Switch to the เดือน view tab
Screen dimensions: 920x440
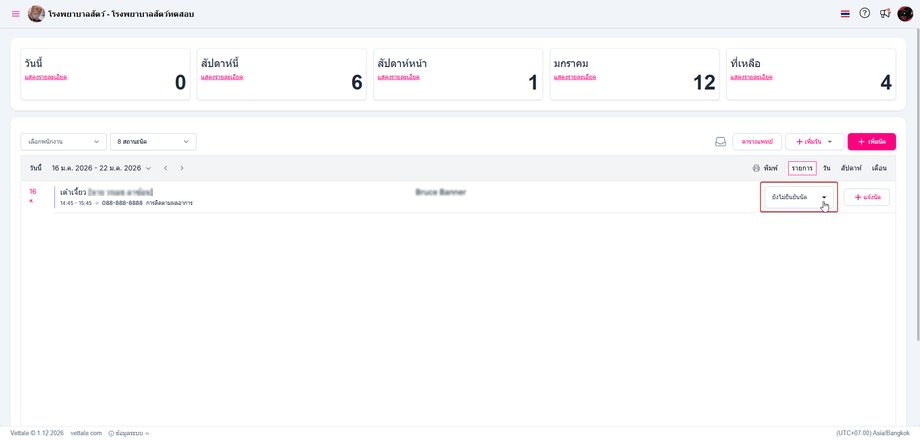(879, 168)
